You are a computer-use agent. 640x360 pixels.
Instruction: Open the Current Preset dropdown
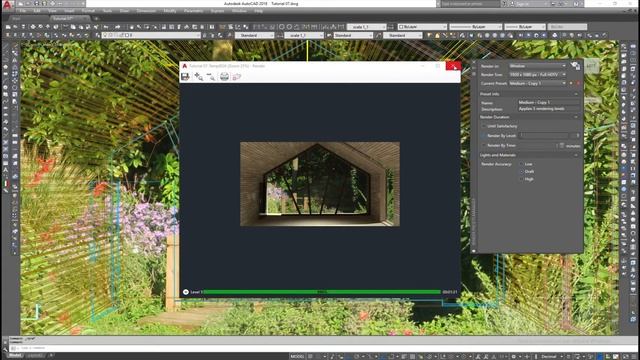pyautogui.click(x=538, y=83)
